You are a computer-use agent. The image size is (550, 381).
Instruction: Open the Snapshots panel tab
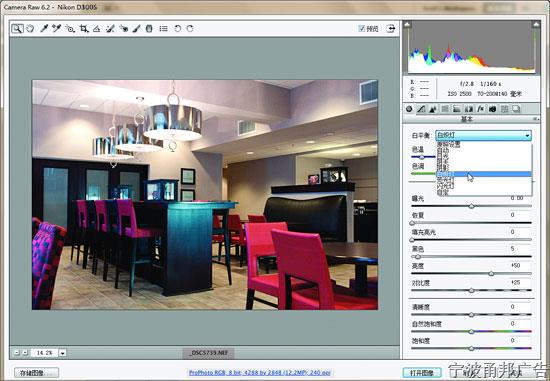tap(516, 109)
